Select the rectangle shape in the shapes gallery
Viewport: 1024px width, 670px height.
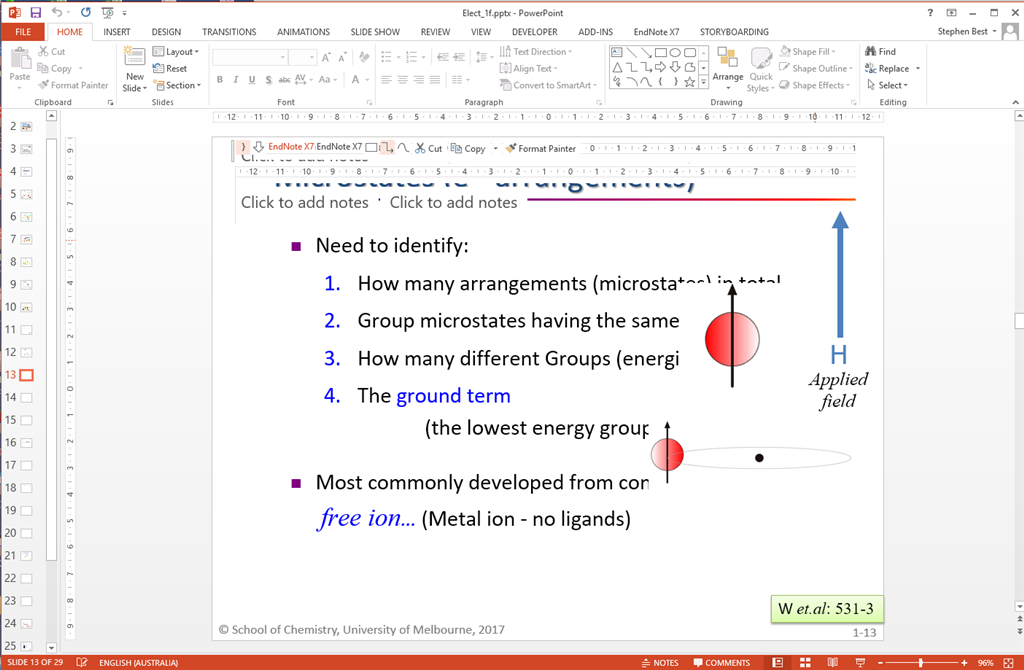coord(661,52)
